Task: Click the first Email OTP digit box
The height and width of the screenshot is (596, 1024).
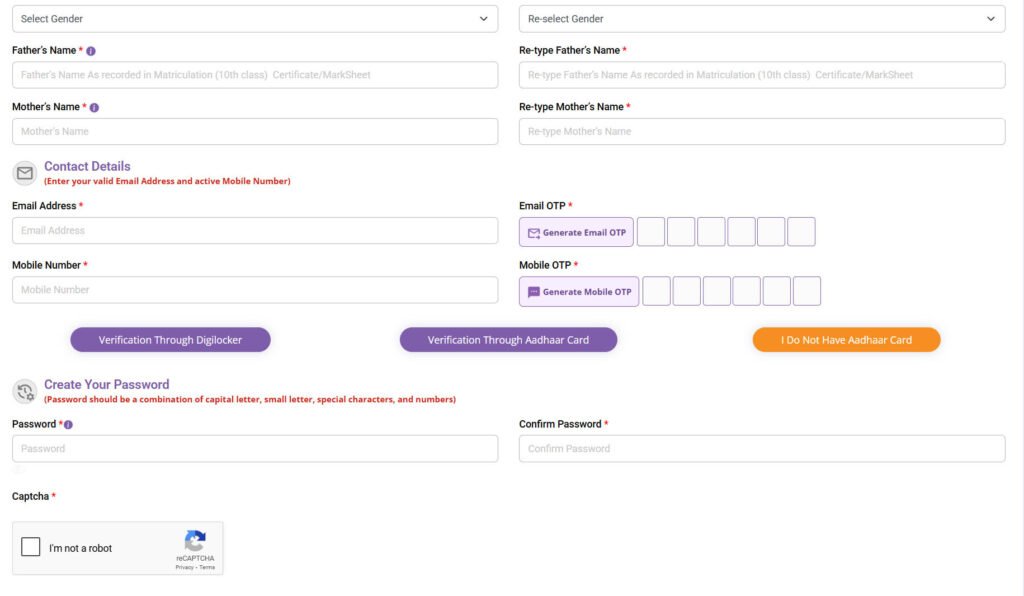Action: 651,232
